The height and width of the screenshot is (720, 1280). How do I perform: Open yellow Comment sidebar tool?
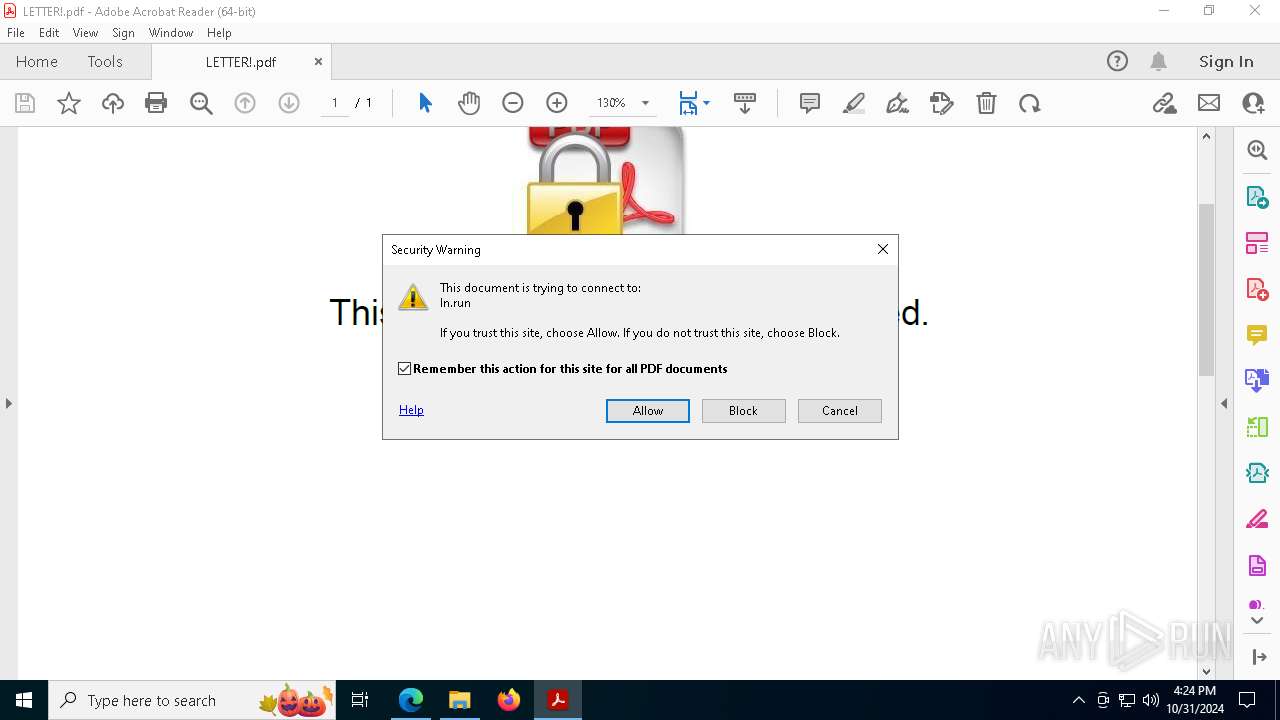(1257, 335)
